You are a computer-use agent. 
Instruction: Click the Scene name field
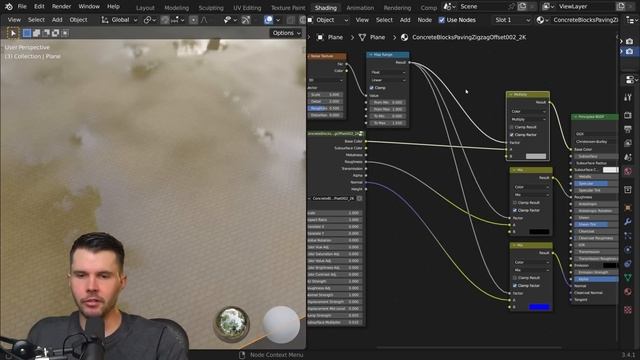pos(482,7)
